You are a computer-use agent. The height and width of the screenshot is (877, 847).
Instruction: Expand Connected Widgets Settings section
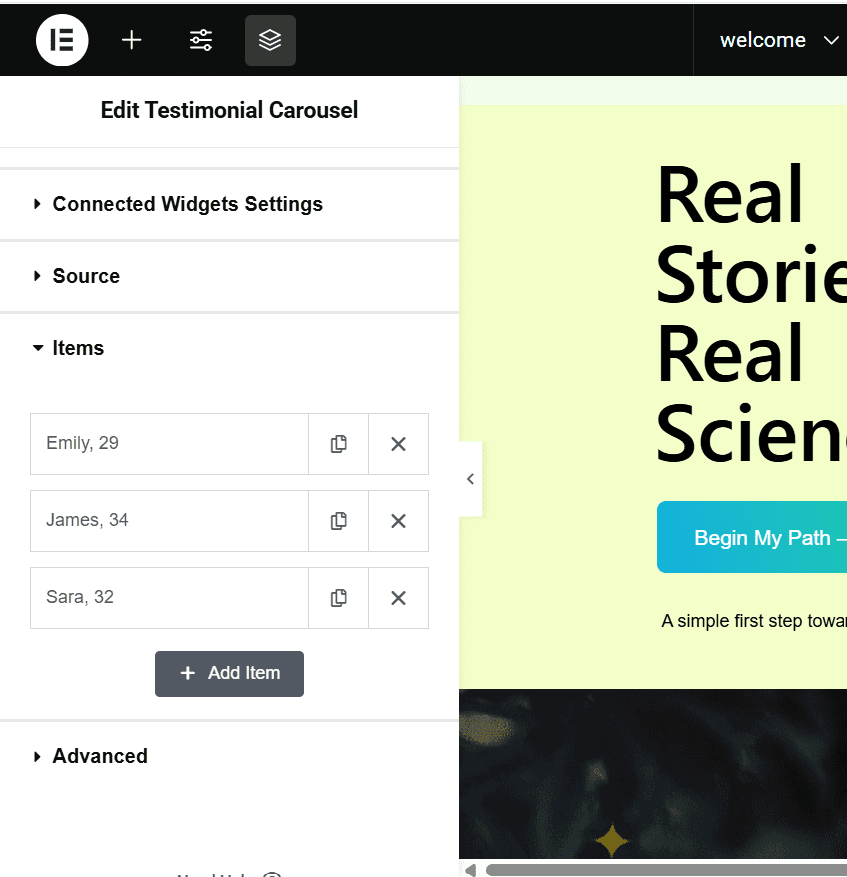click(x=187, y=204)
